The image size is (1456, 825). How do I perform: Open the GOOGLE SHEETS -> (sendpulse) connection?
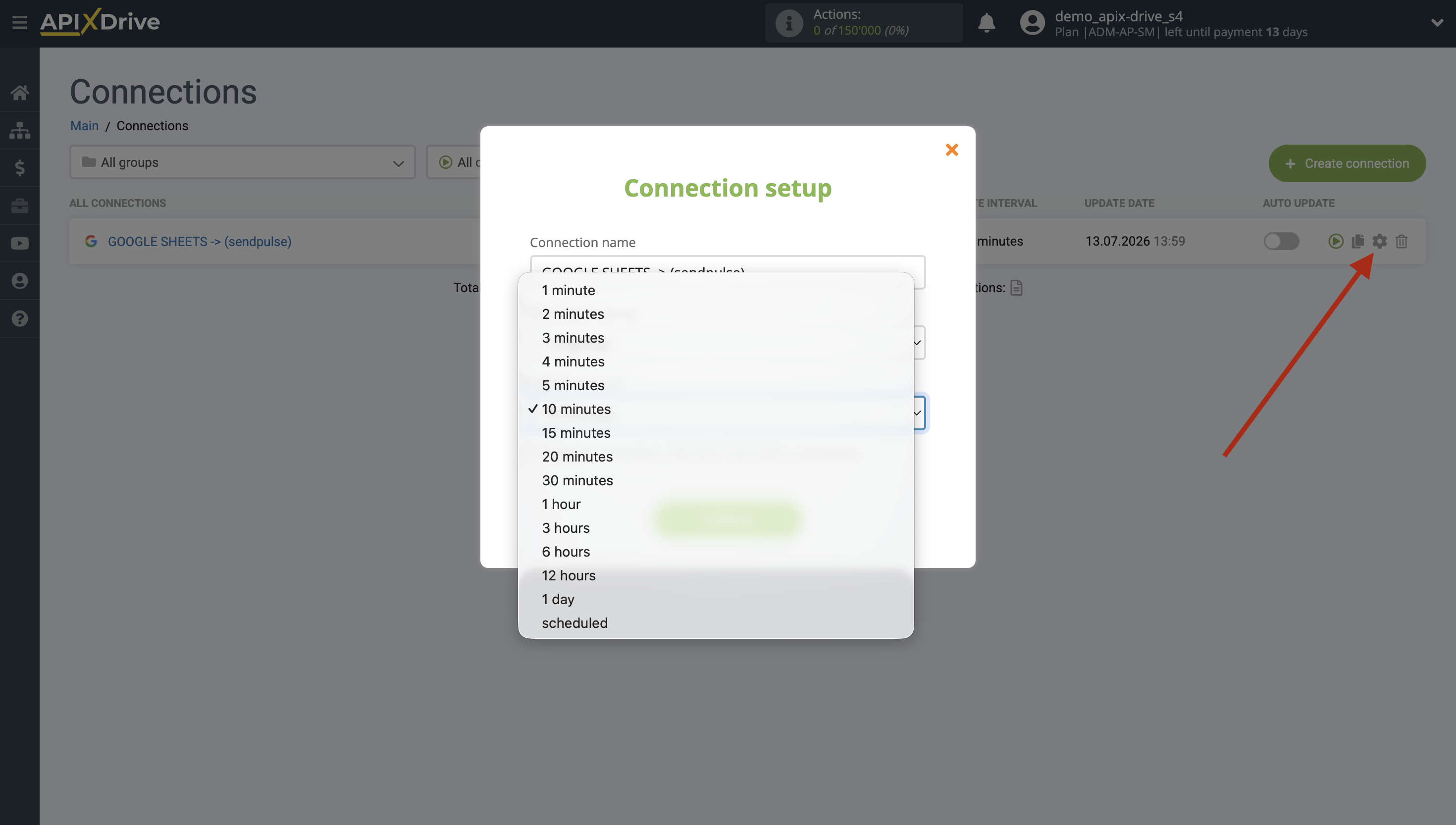pos(200,241)
